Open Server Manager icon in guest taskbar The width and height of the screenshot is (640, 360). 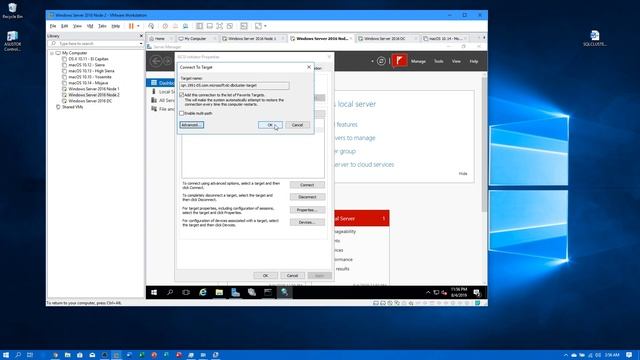236,292
